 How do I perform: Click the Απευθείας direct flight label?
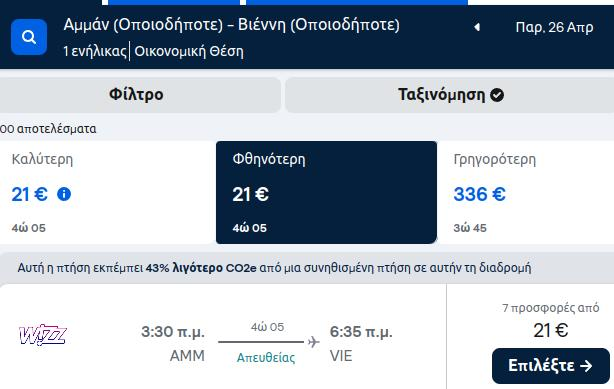(x=266, y=358)
